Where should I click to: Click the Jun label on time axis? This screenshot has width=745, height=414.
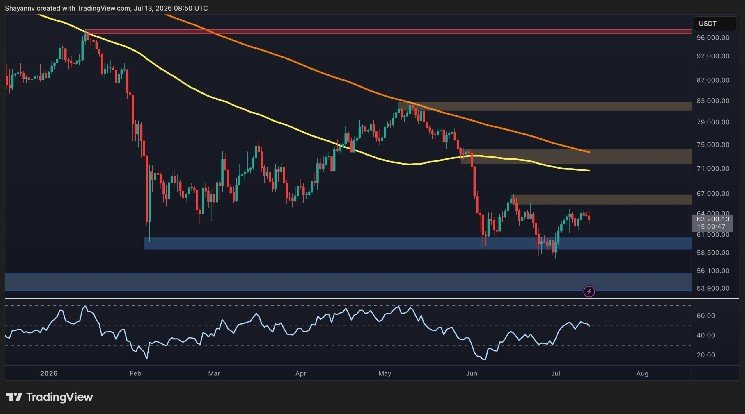(x=471, y=374)
